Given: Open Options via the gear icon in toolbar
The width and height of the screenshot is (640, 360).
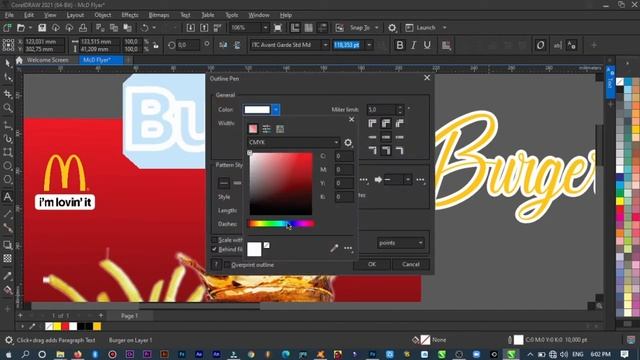Looking at the screenshot, I should tap(392, 28).
